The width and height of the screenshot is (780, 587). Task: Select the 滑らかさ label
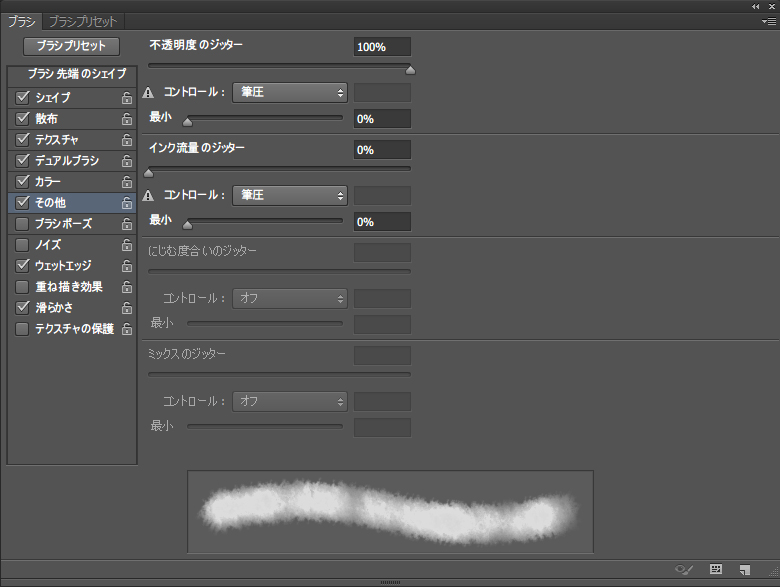[54, 308]
